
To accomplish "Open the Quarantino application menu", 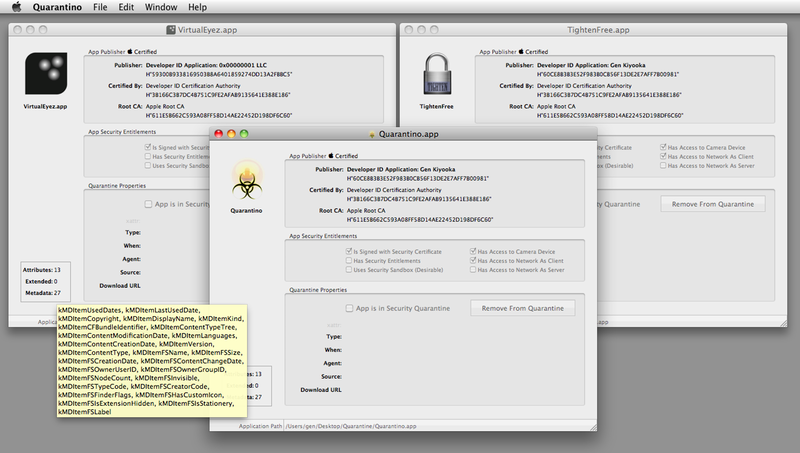I will (57, 7).
